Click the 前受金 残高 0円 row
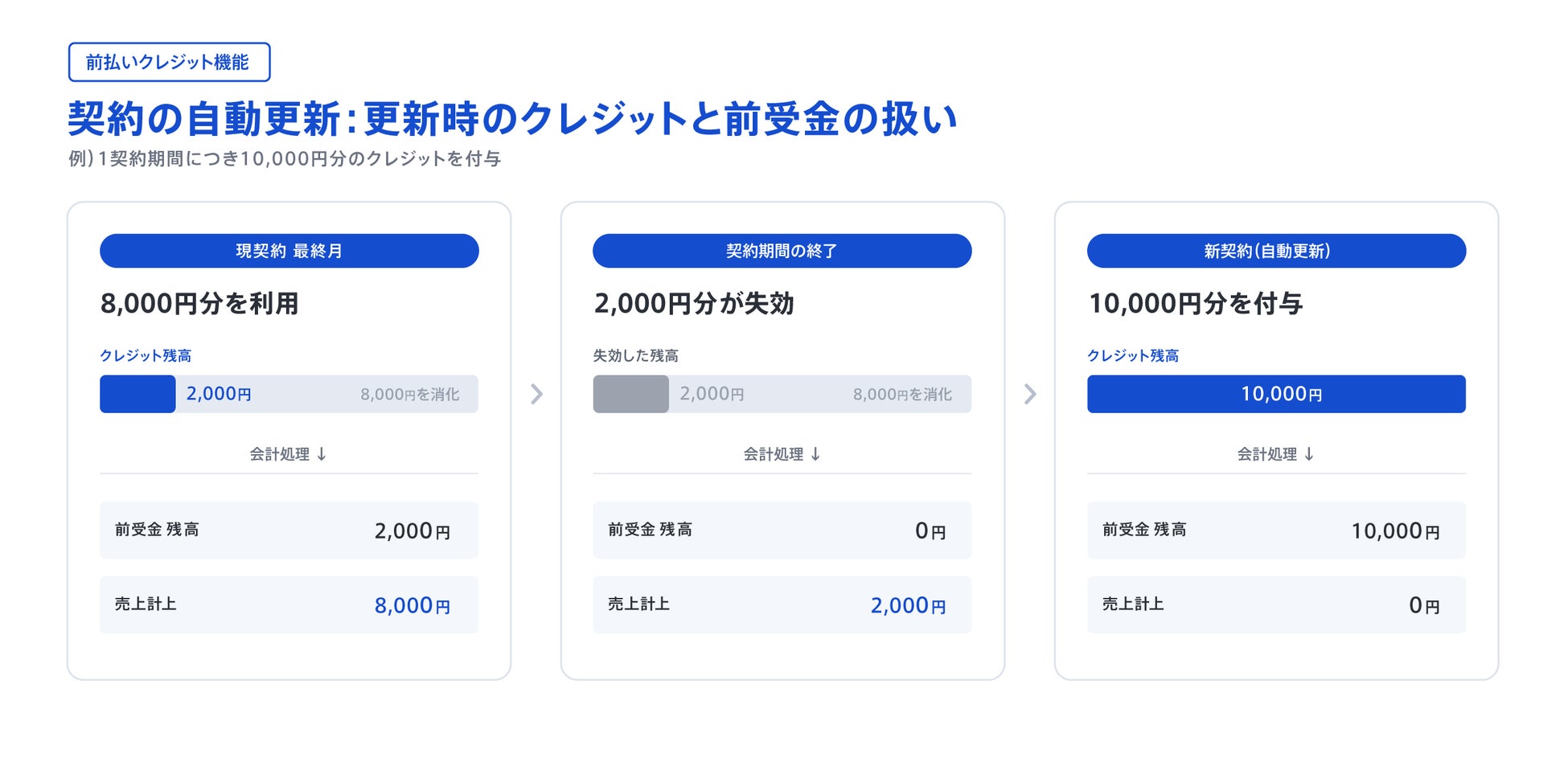The height and width of the screenshot is (758, 1568). pyautogui.click(x=782, y=531)
